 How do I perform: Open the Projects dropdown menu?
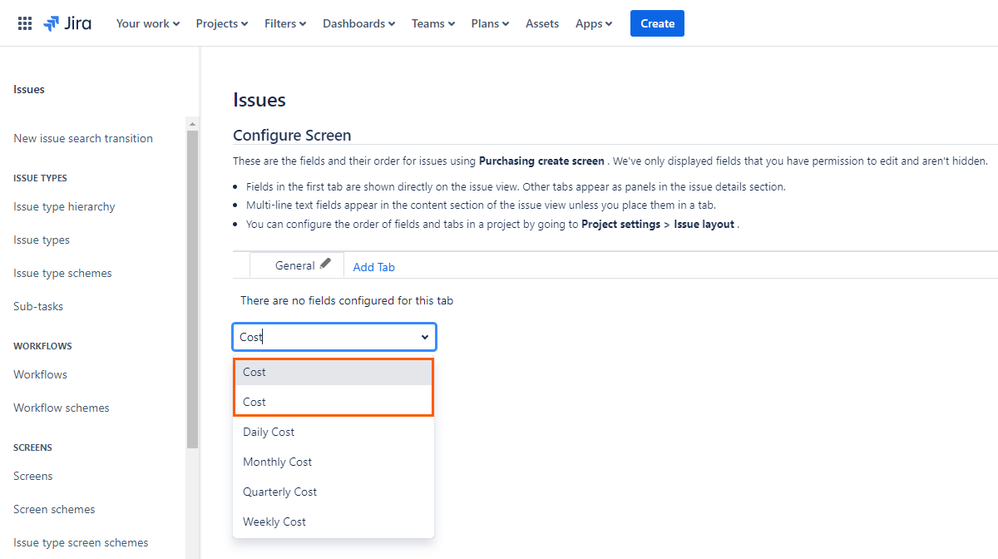pos(221,24)
